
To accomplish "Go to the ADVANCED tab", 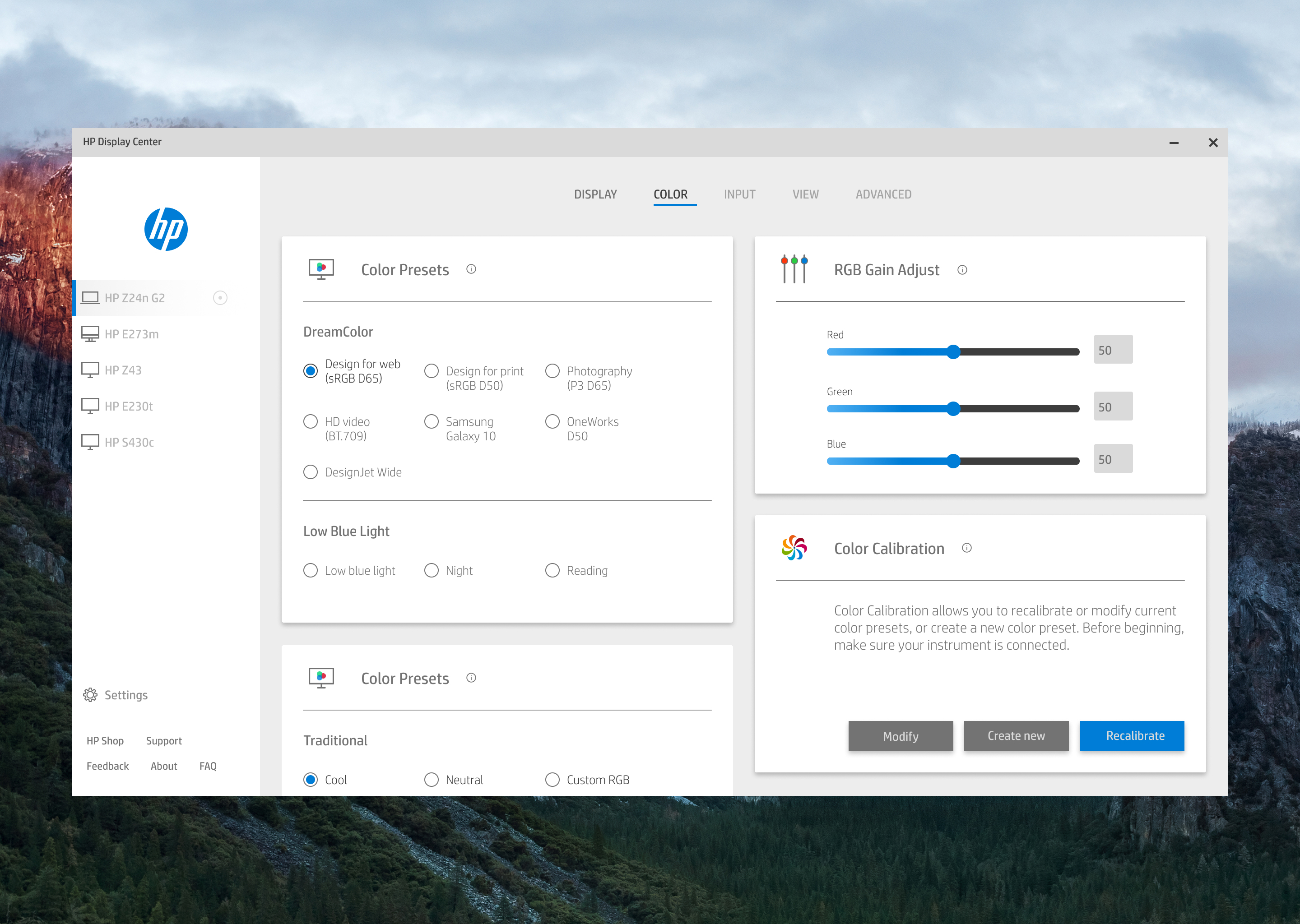I will coord(883,194).
